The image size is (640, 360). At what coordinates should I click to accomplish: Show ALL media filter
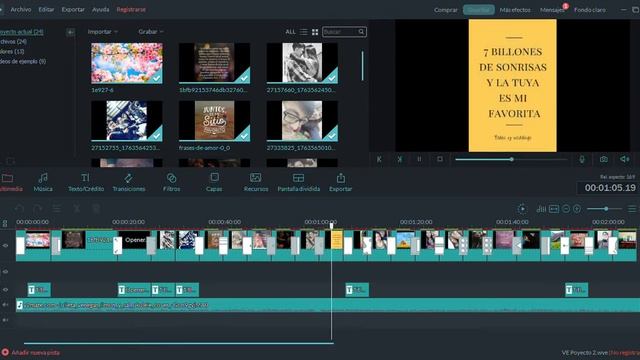click(x=290, y=32)
